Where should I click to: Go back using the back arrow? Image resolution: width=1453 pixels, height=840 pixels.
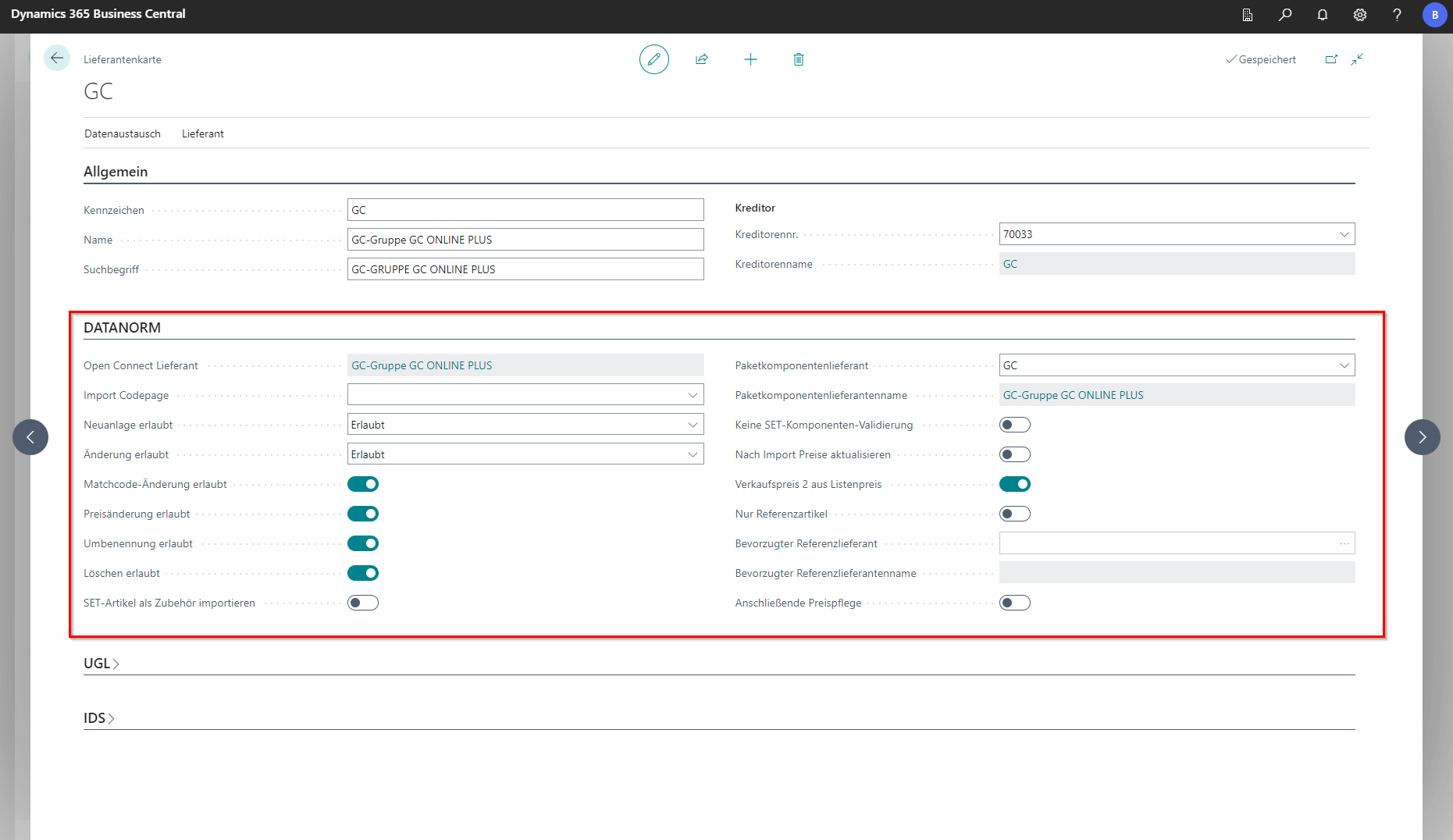tap(56, 59)
